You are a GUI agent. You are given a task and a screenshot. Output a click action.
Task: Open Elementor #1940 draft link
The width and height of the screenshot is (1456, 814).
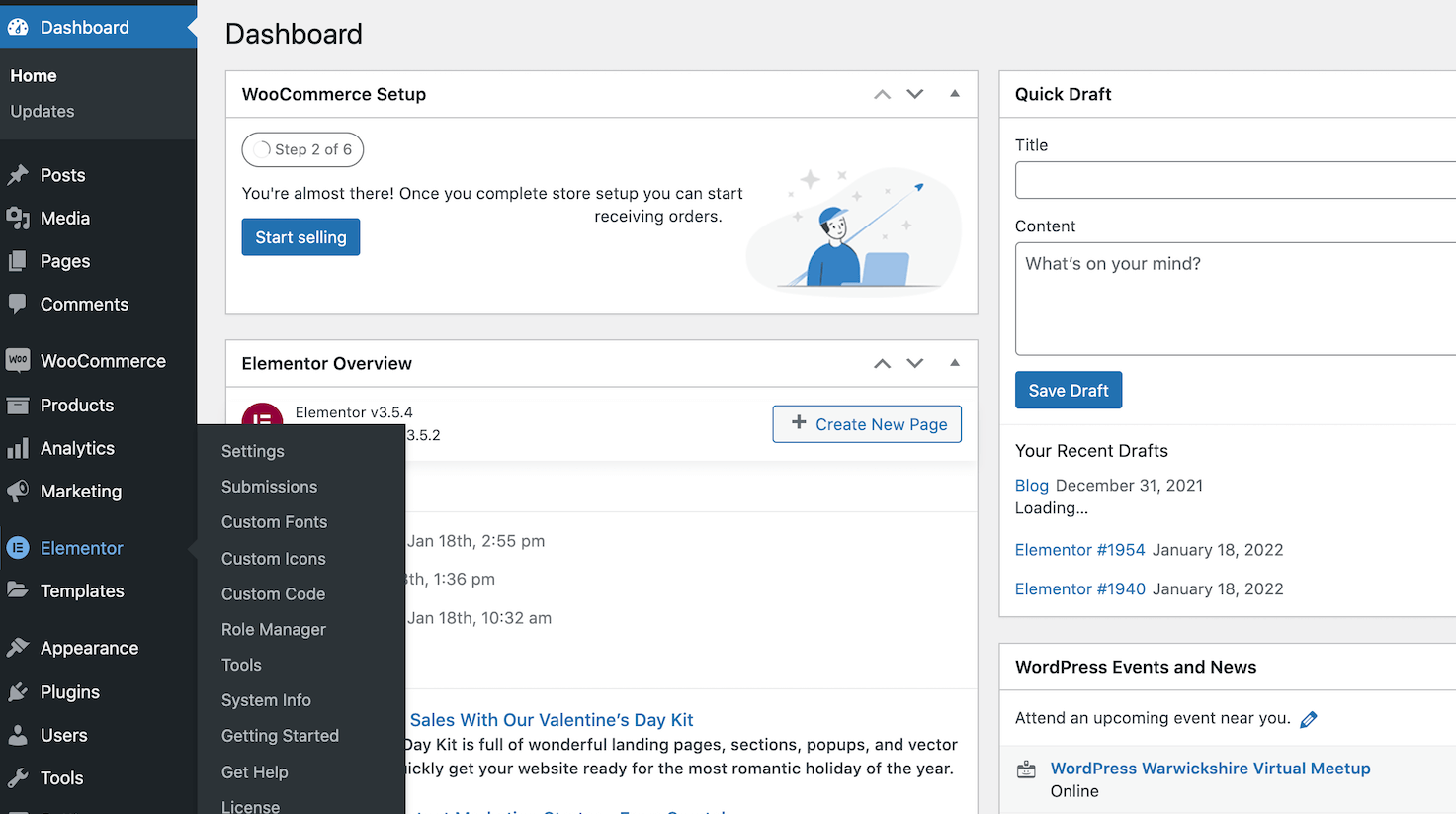(x=1080, y=589)
